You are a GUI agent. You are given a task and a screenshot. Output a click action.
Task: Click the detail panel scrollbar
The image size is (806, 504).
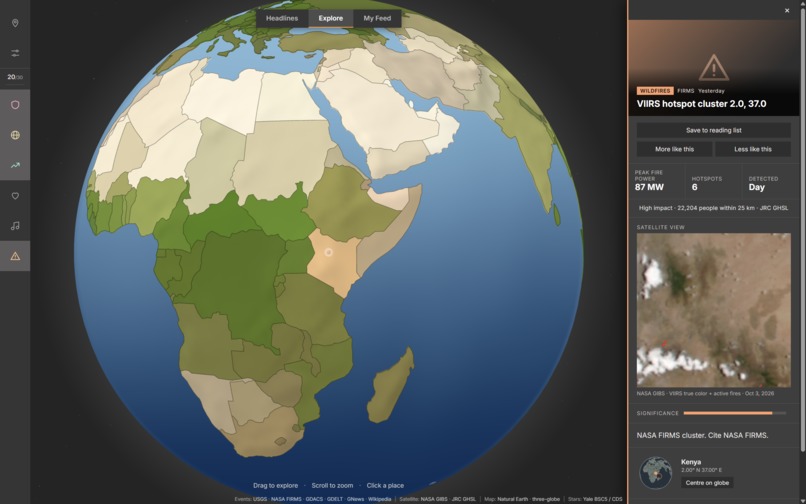(x=803, y=231)
